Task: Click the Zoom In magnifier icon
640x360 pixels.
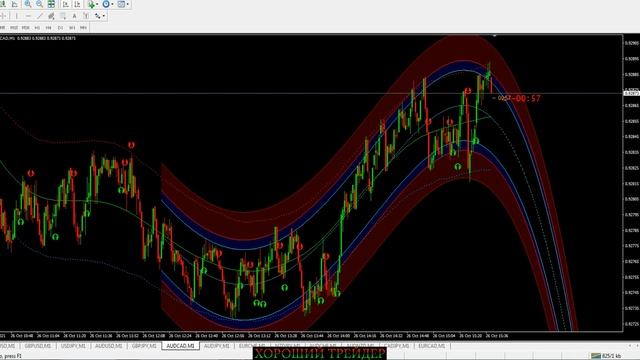Action: (x=28, y=4)
